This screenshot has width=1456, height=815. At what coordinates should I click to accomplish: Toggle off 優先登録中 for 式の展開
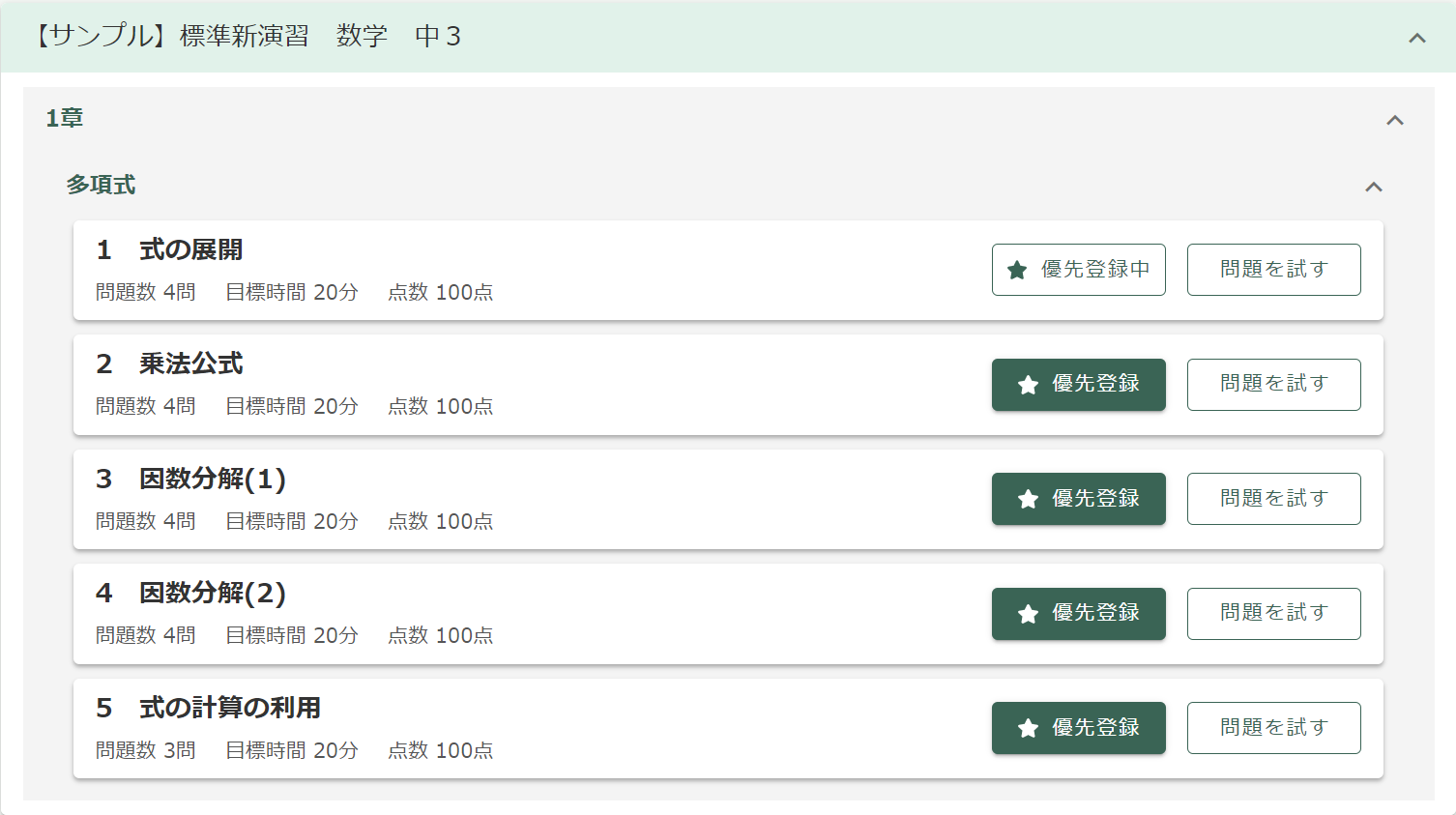pyautogui.click(x=1078, y=270)
